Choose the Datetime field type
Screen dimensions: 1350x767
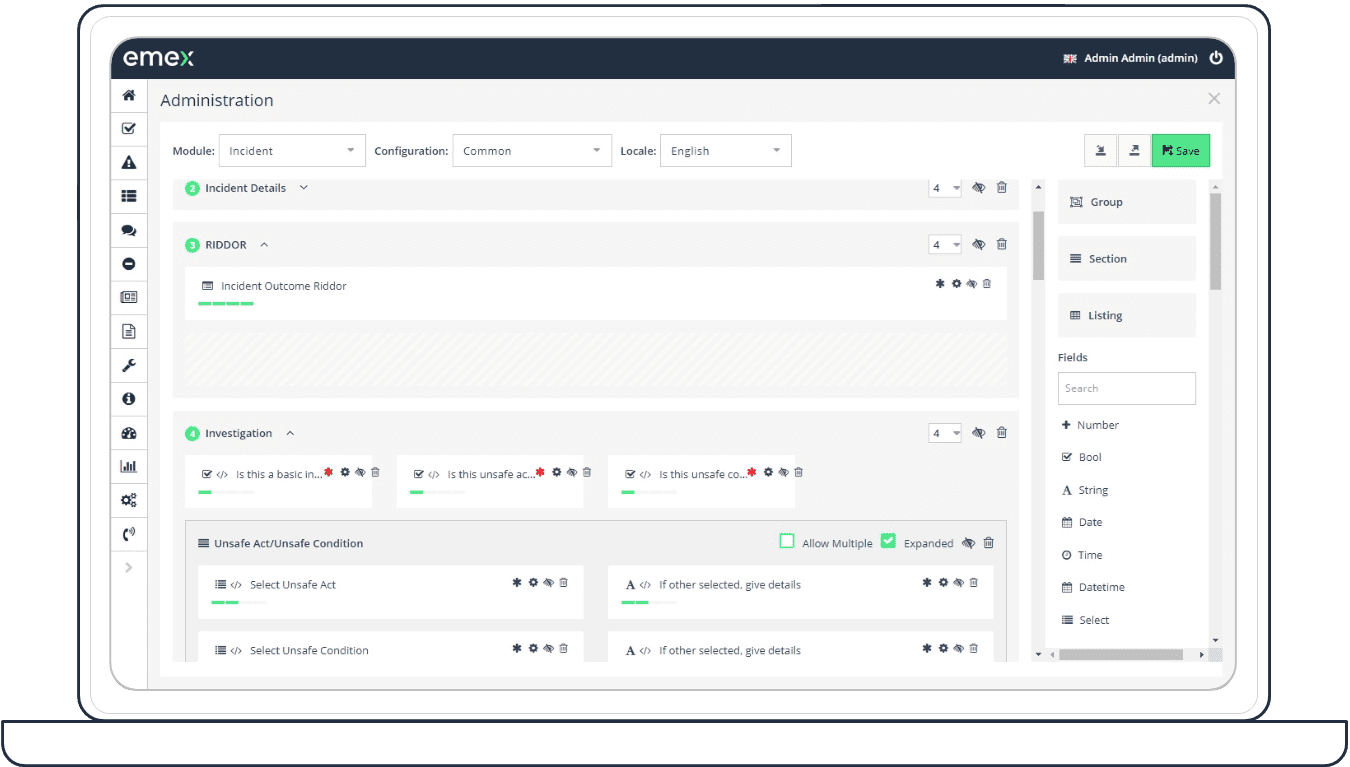coord(1093,587)
